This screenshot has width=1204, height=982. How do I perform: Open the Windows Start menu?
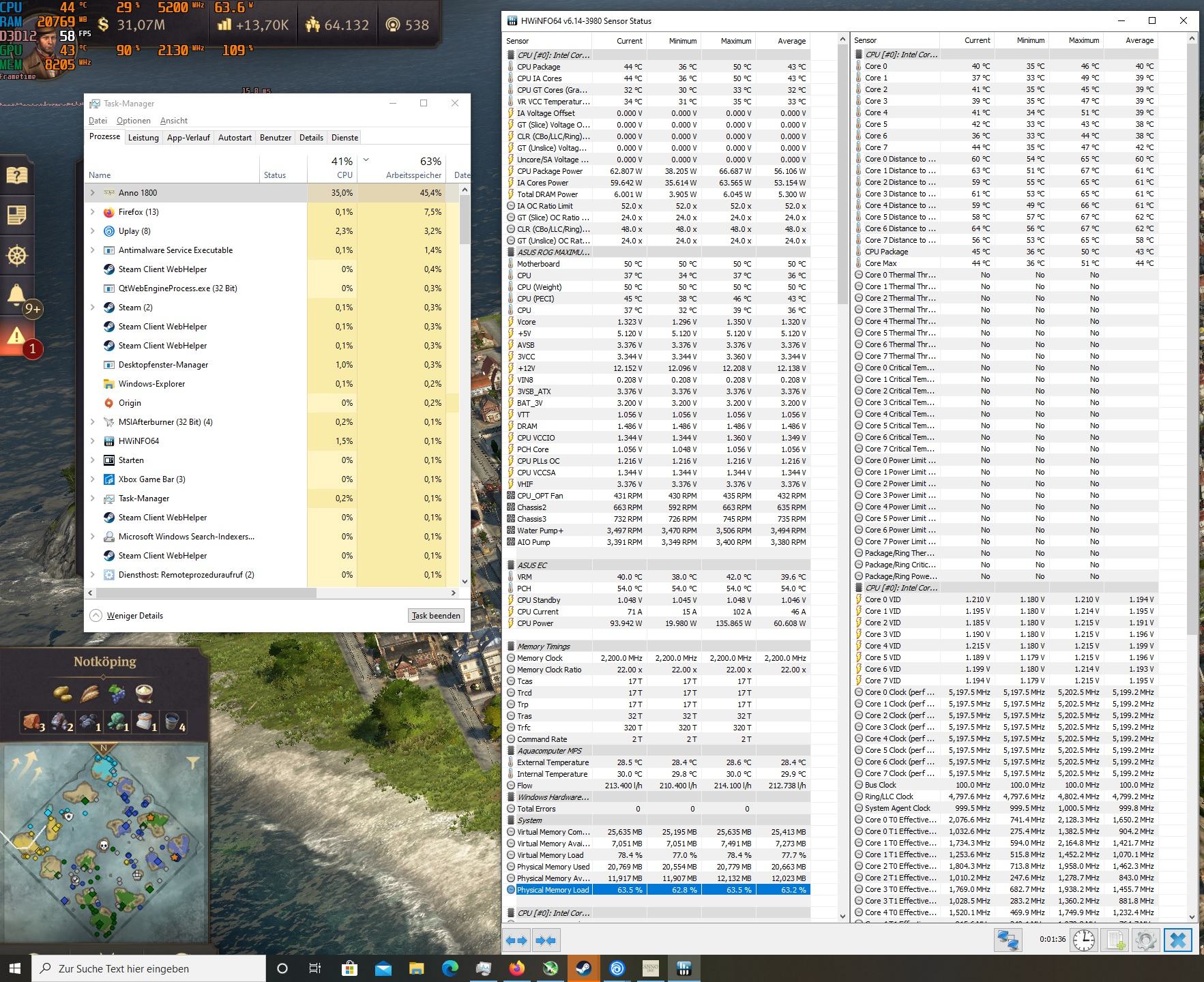point(15,968)
